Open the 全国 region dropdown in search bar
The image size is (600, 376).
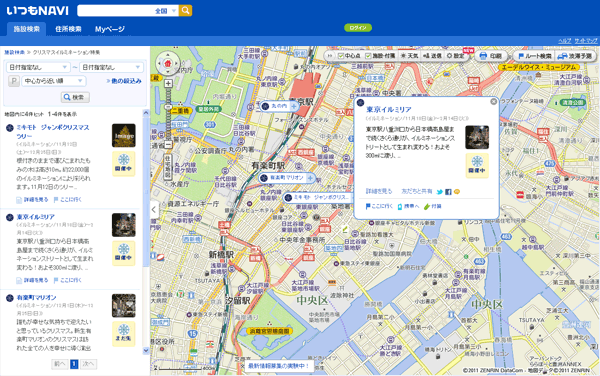point(166,11)
